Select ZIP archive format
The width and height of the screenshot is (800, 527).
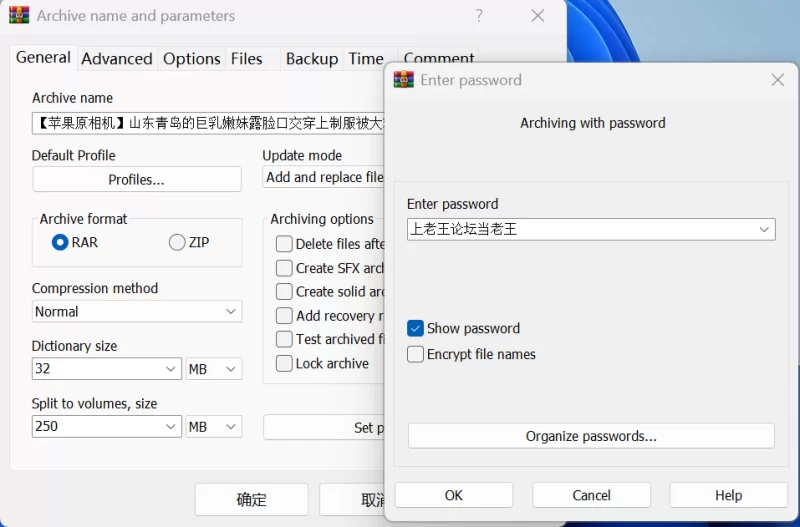pos(177,242)
